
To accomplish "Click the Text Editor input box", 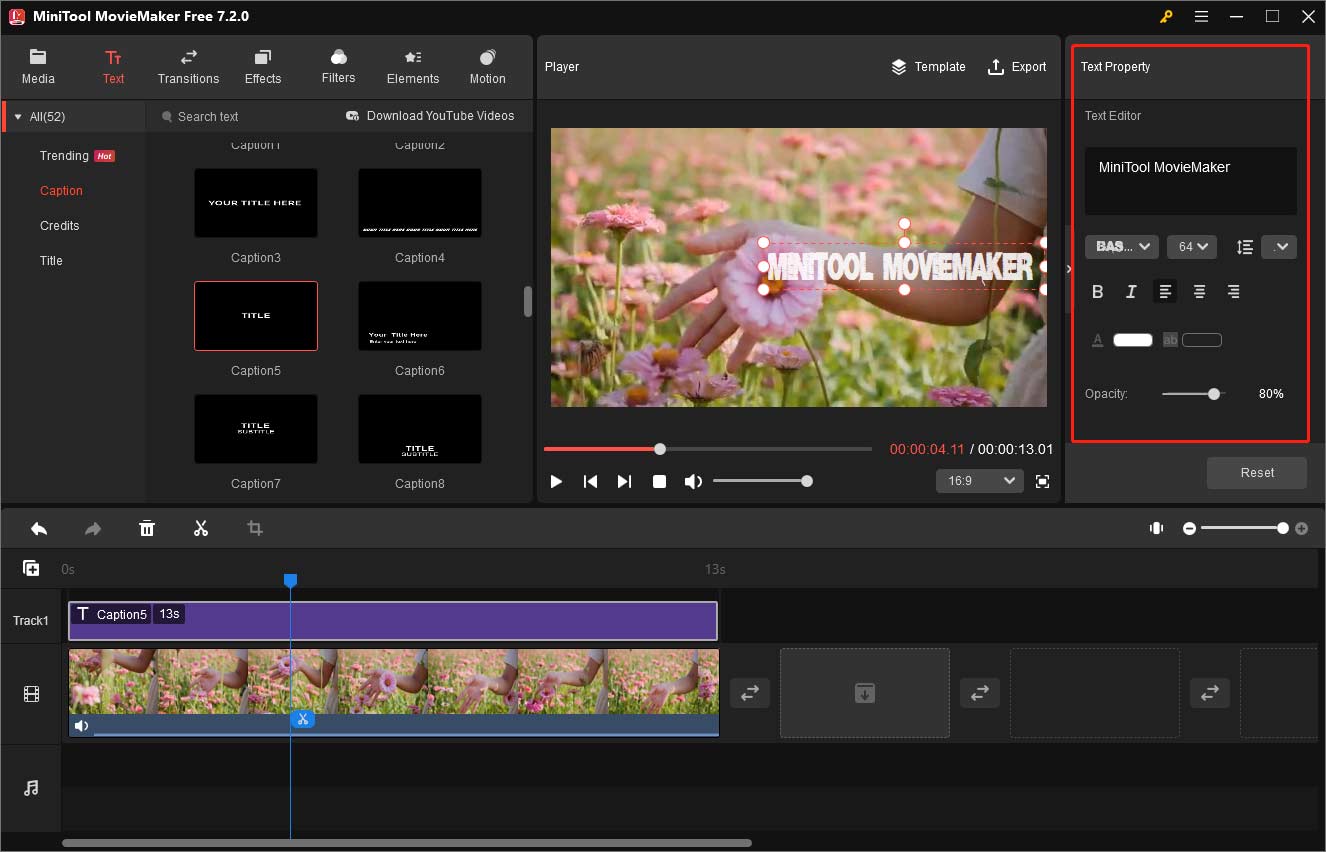I will (x=1191, y=181).
